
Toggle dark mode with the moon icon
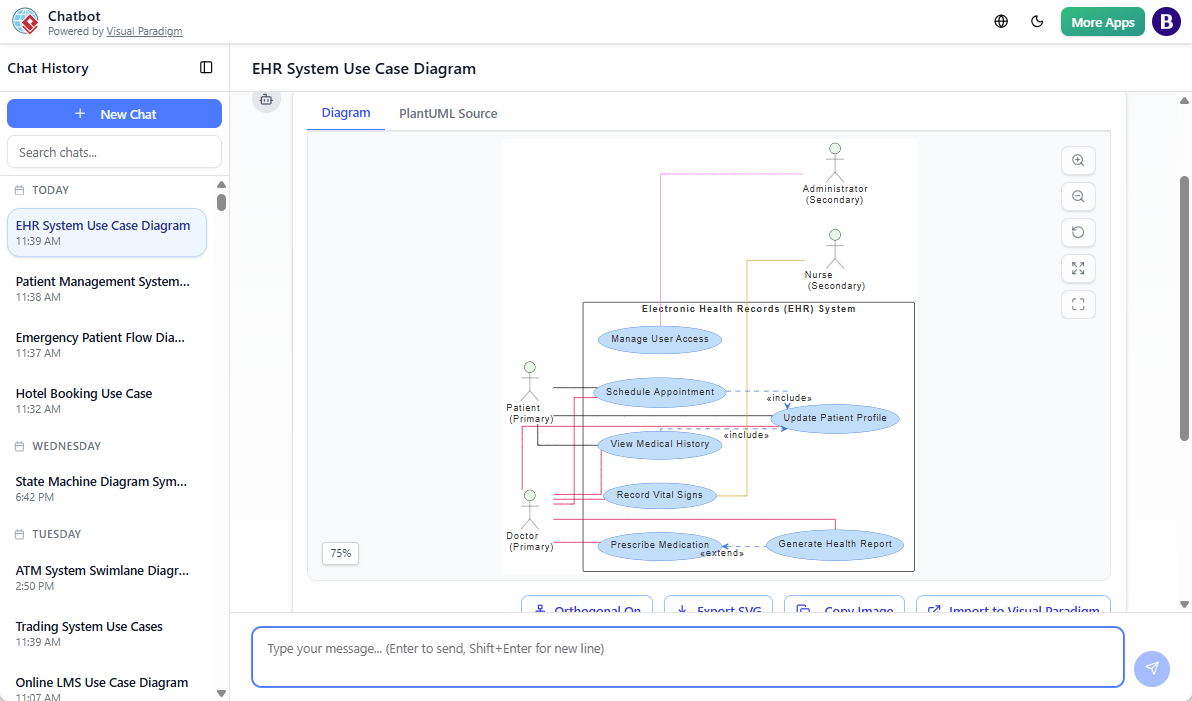(x=1037, y=21)
